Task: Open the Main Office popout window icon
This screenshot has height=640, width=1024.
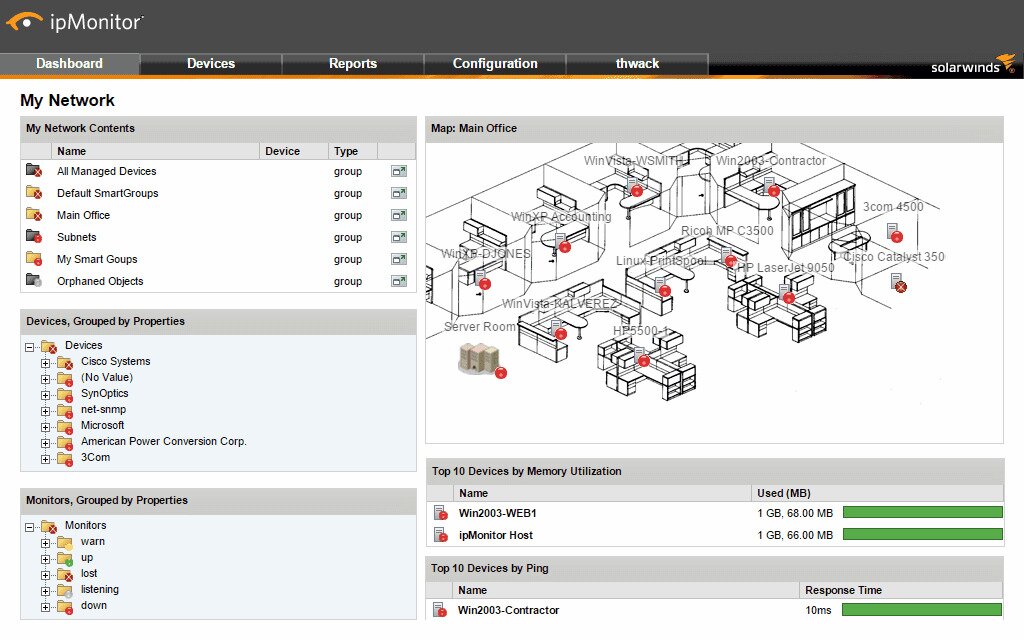Action: coord(400,215)
